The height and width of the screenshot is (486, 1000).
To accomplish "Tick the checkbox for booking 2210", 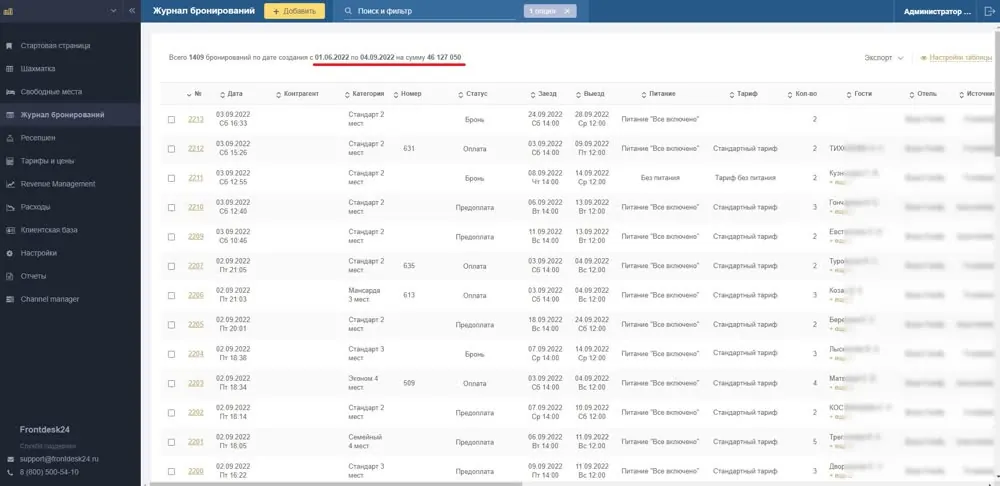I will tap(172, 207).
